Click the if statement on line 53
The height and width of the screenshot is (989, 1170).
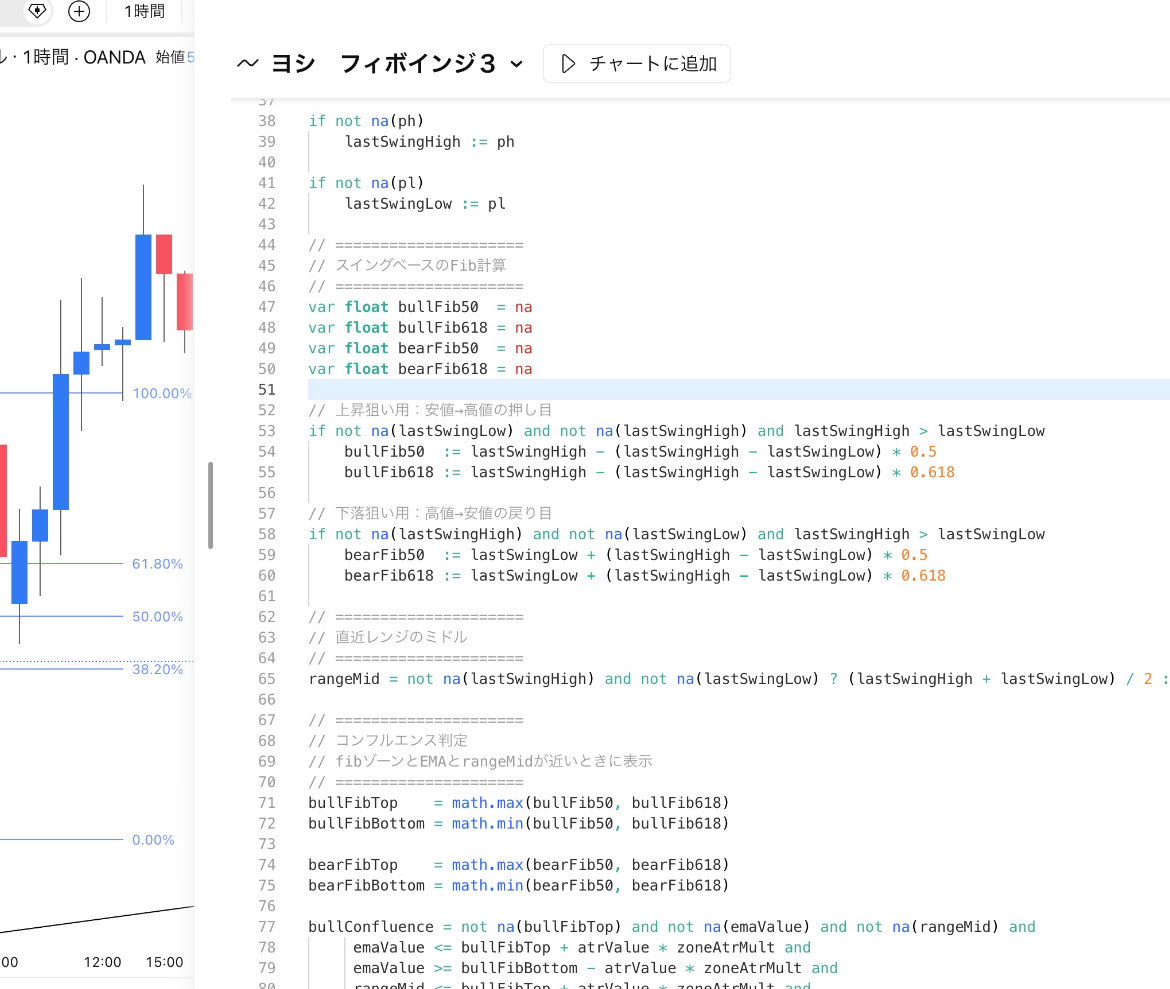tap(677, 431)
